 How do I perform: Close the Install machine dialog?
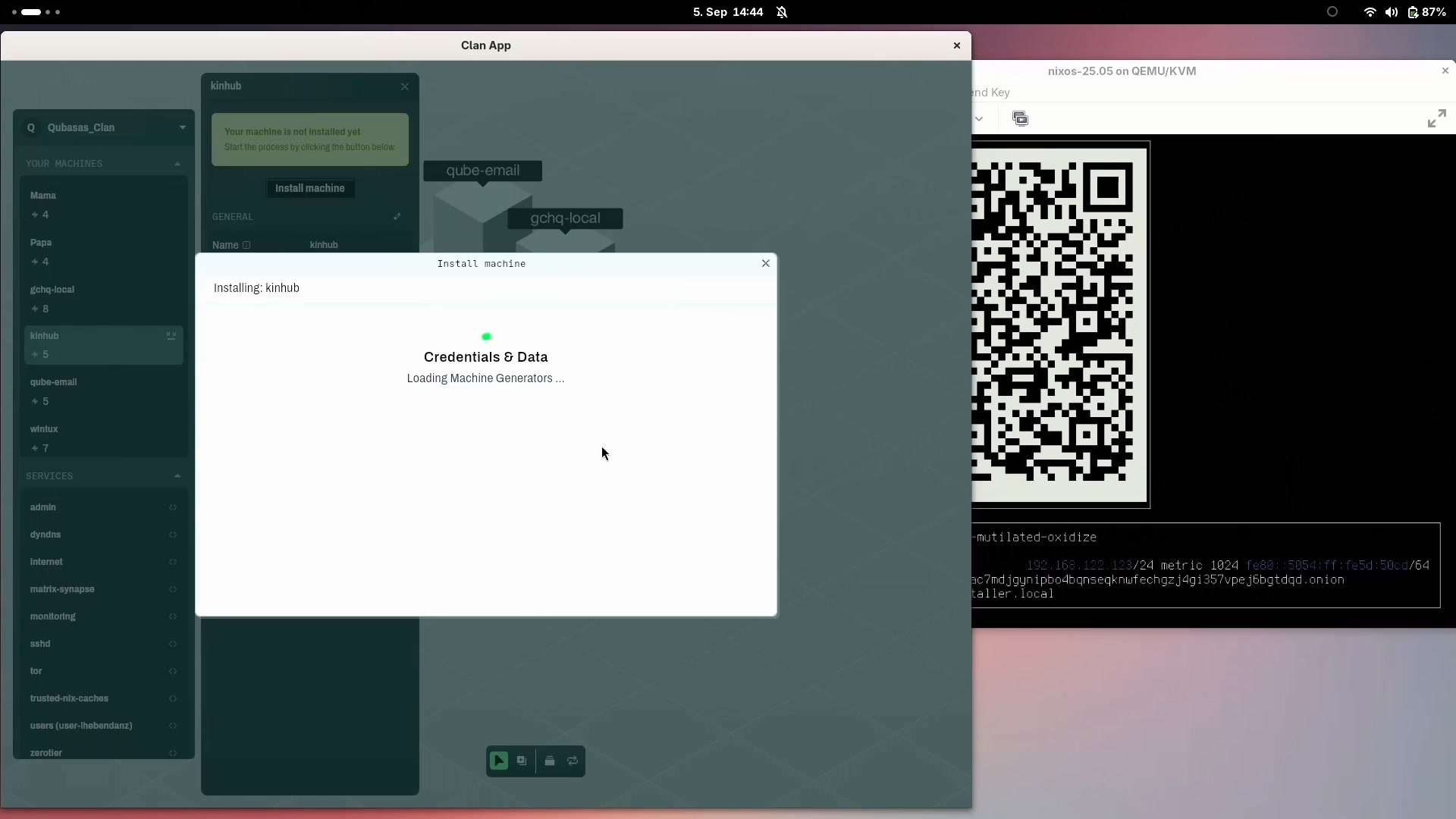pos(765,263)
